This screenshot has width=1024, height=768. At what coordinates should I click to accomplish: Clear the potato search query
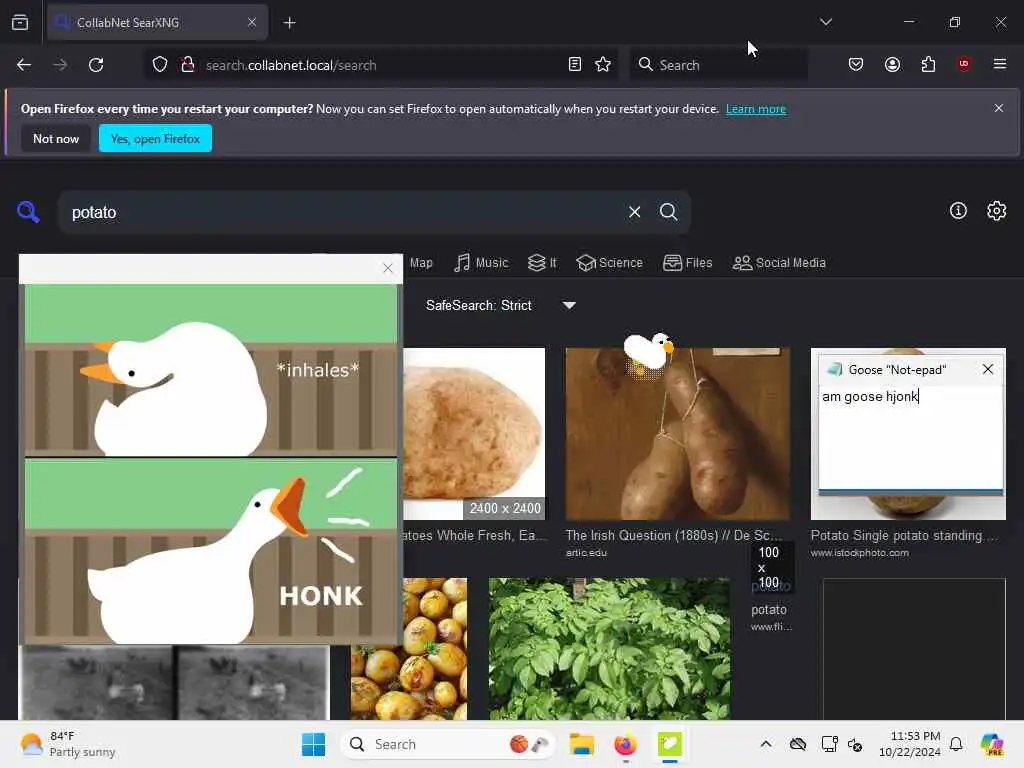click(x=634, y=212)
